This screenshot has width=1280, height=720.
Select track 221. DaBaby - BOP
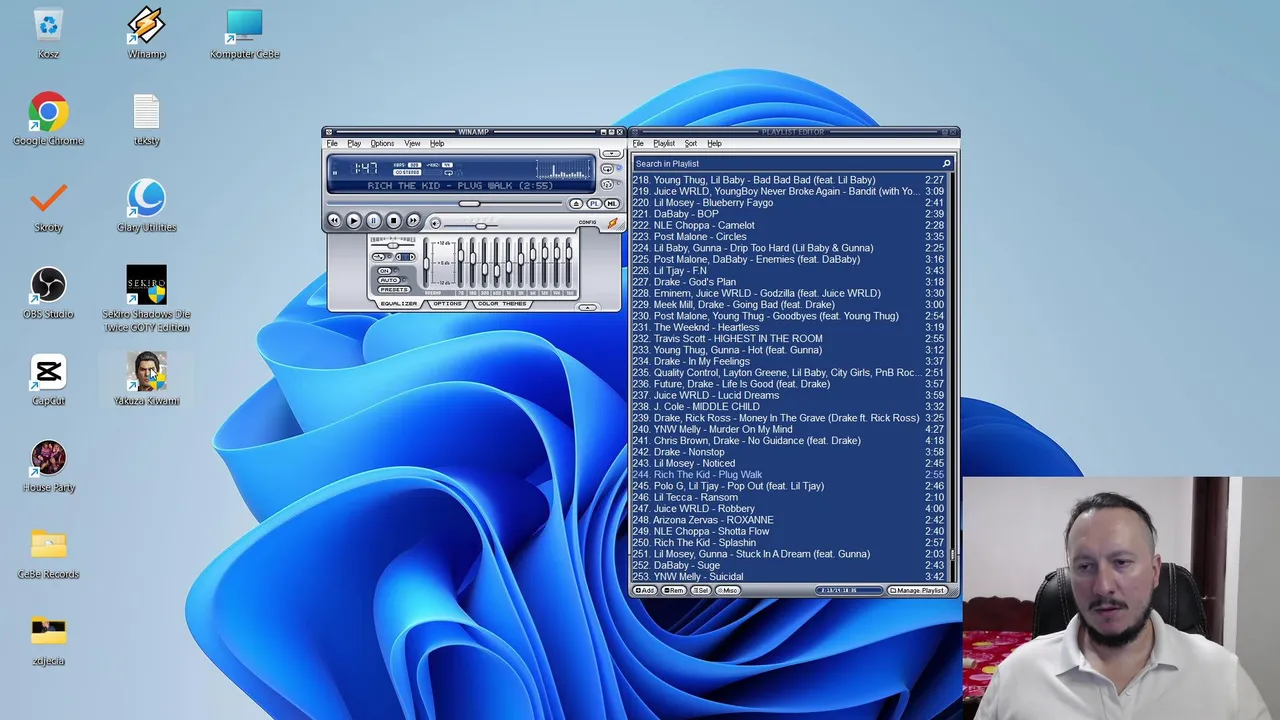click(788, 214)
